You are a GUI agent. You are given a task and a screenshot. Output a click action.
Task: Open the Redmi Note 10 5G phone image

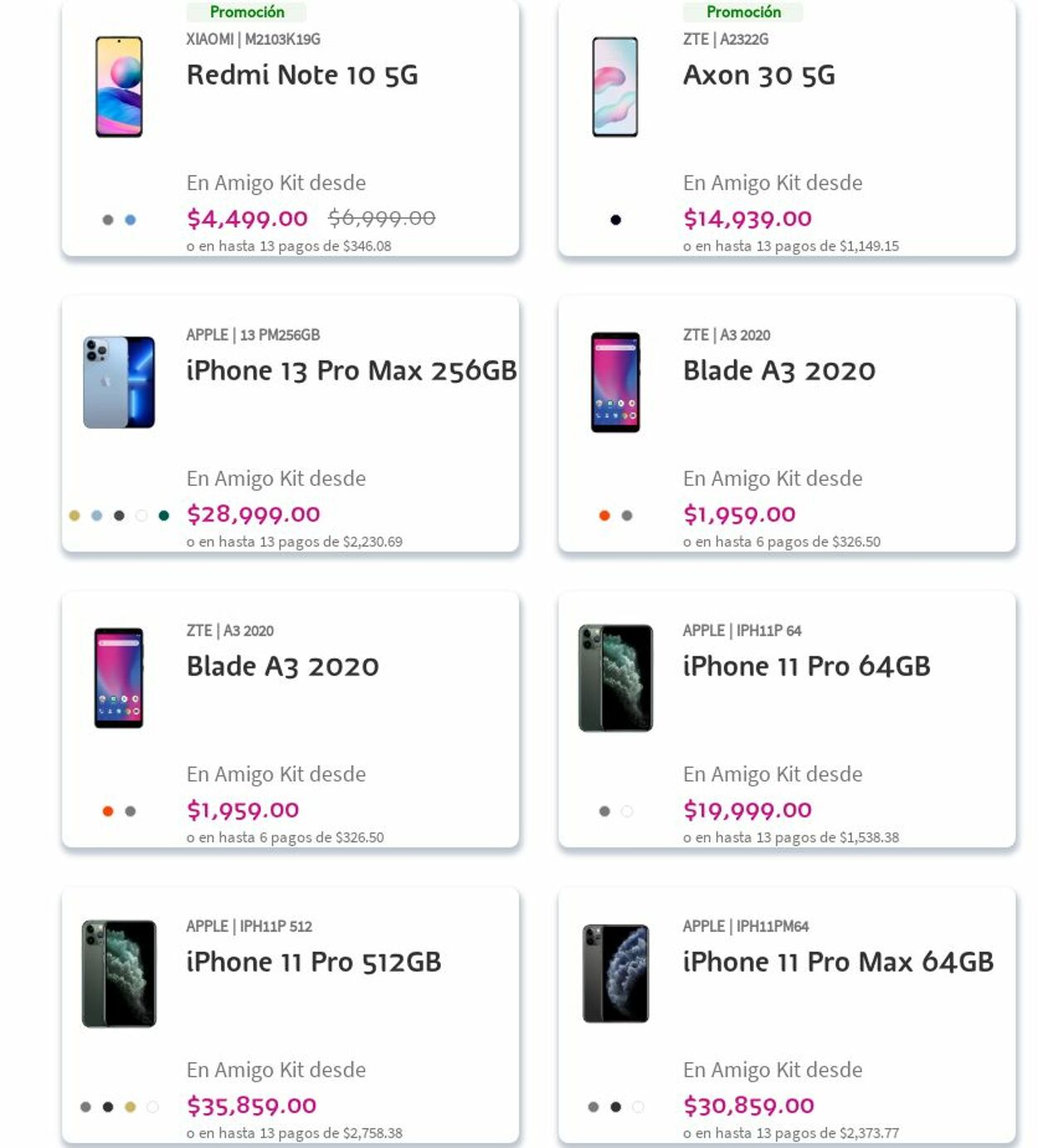point(119,86)
